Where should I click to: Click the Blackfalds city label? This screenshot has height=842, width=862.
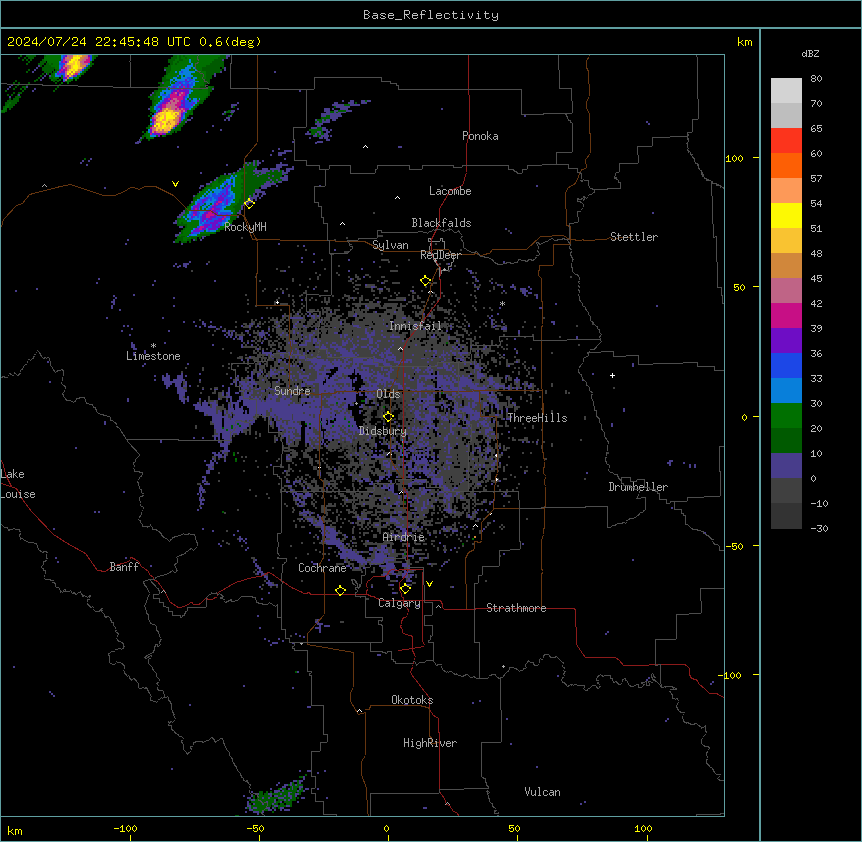coord(441,223)
